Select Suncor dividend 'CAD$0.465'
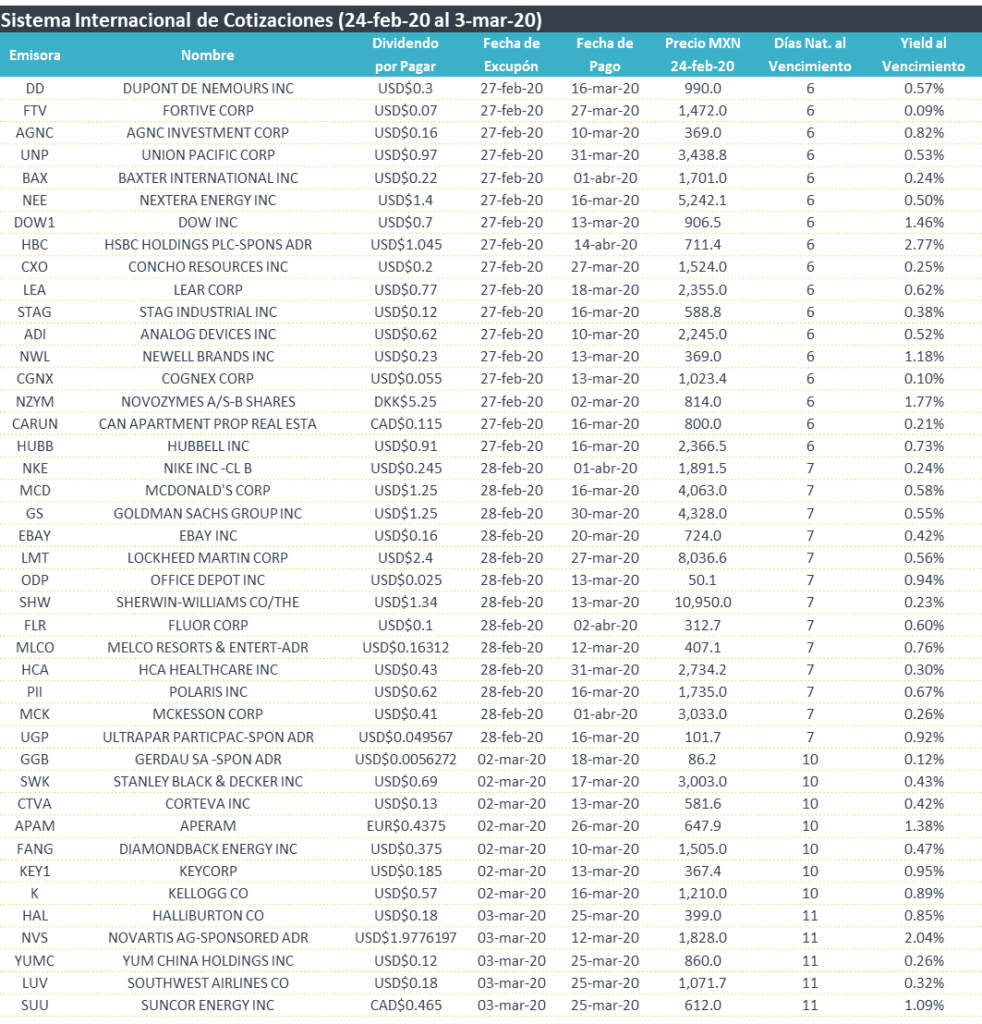Screen dimensions: 982x1024 click(x=405, y=1005)
